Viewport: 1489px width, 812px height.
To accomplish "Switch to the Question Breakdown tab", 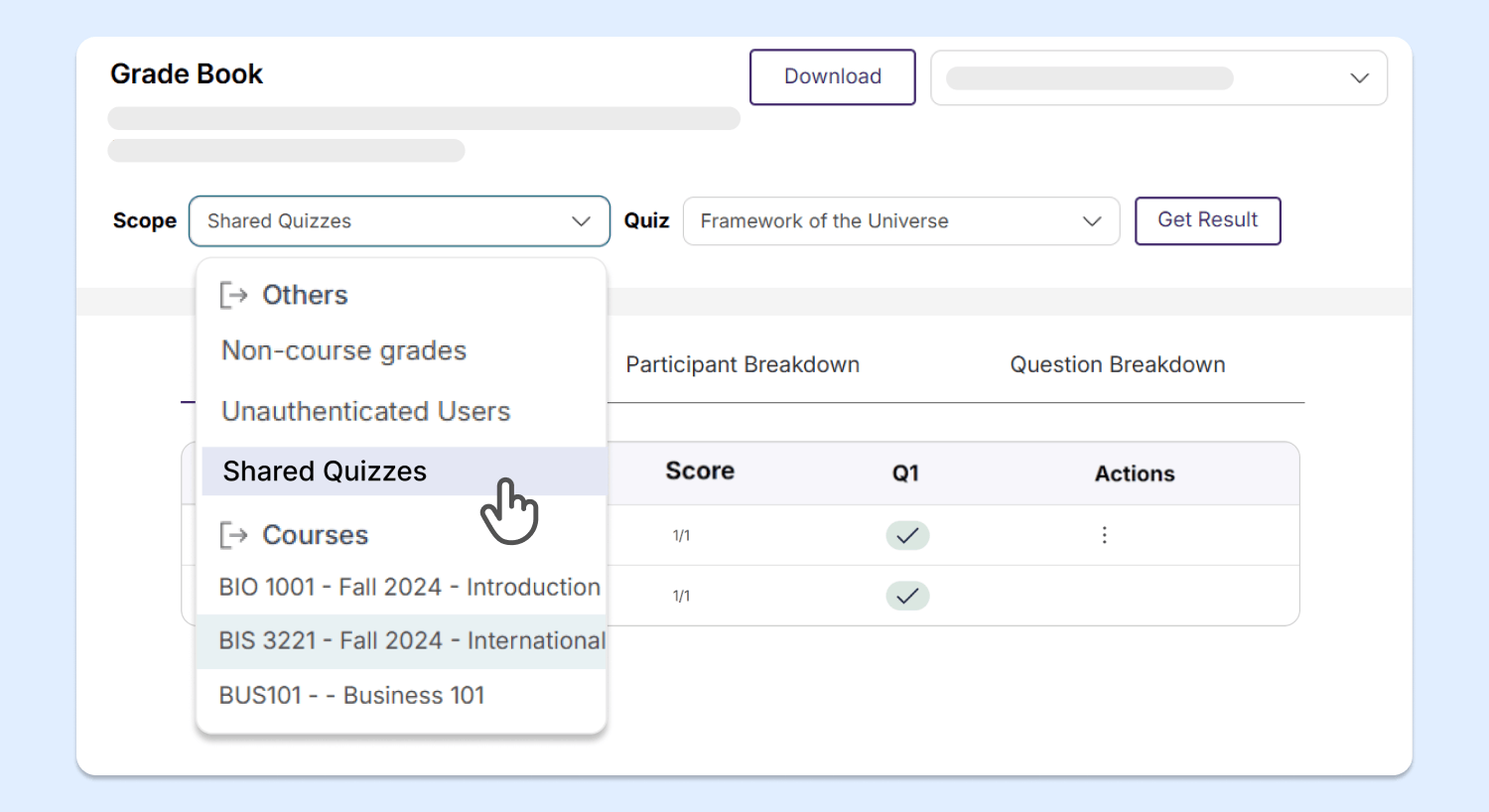I will coord(1118,364).
